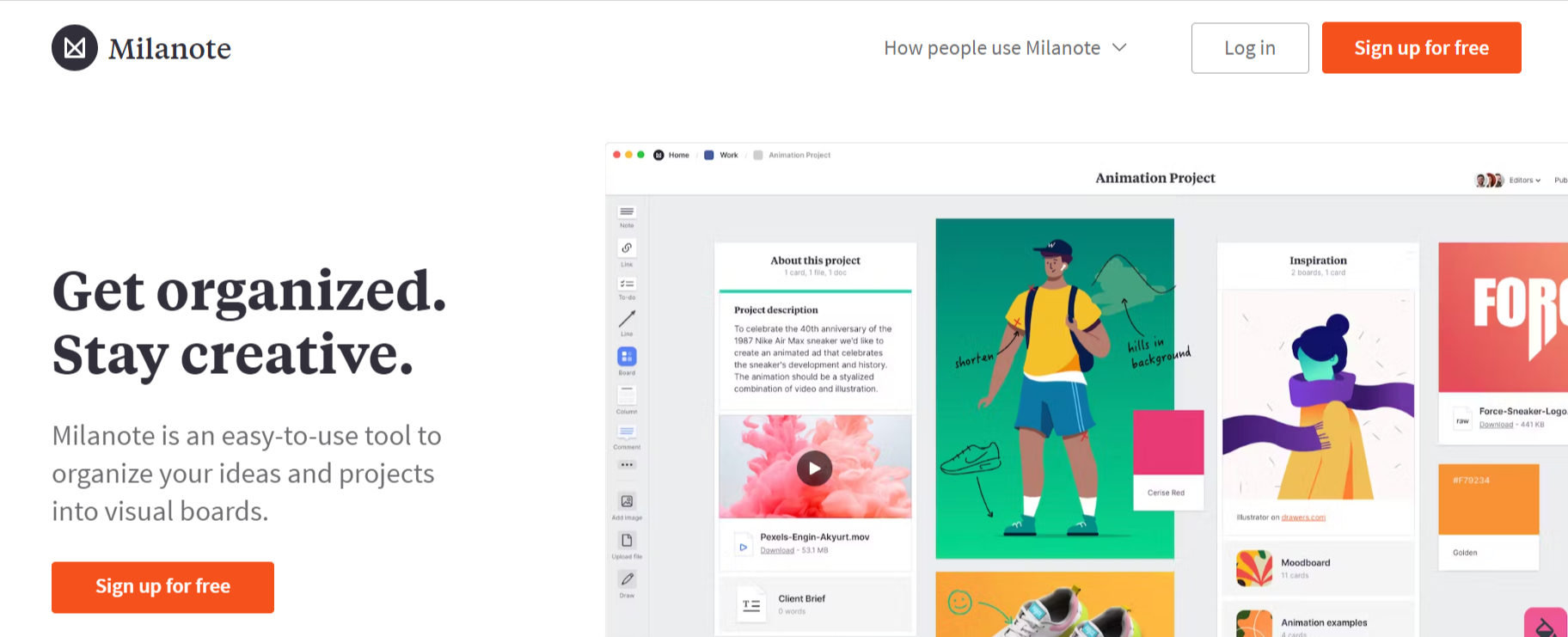Click the About this project column title
Image resolution: width=1568 pixels, height=637 pixels.
point(815,260)
